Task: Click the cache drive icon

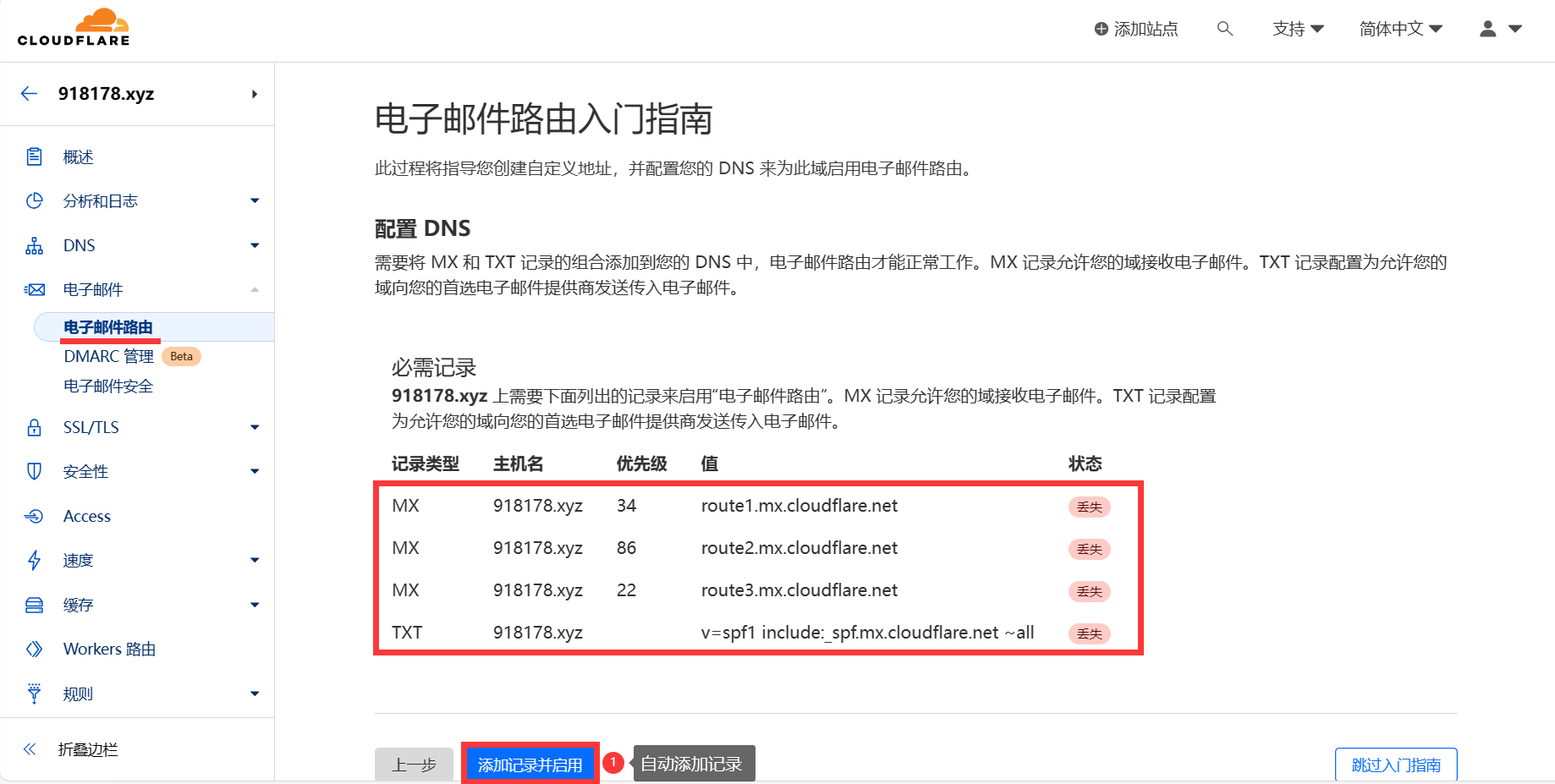Action: coord(34,605)
